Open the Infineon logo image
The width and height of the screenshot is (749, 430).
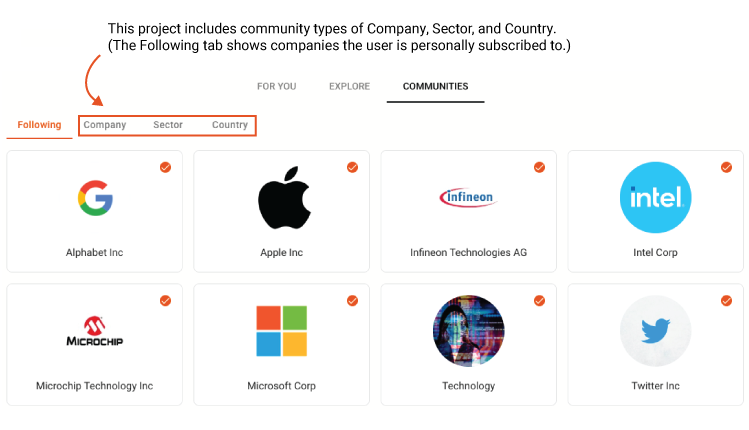468,197
